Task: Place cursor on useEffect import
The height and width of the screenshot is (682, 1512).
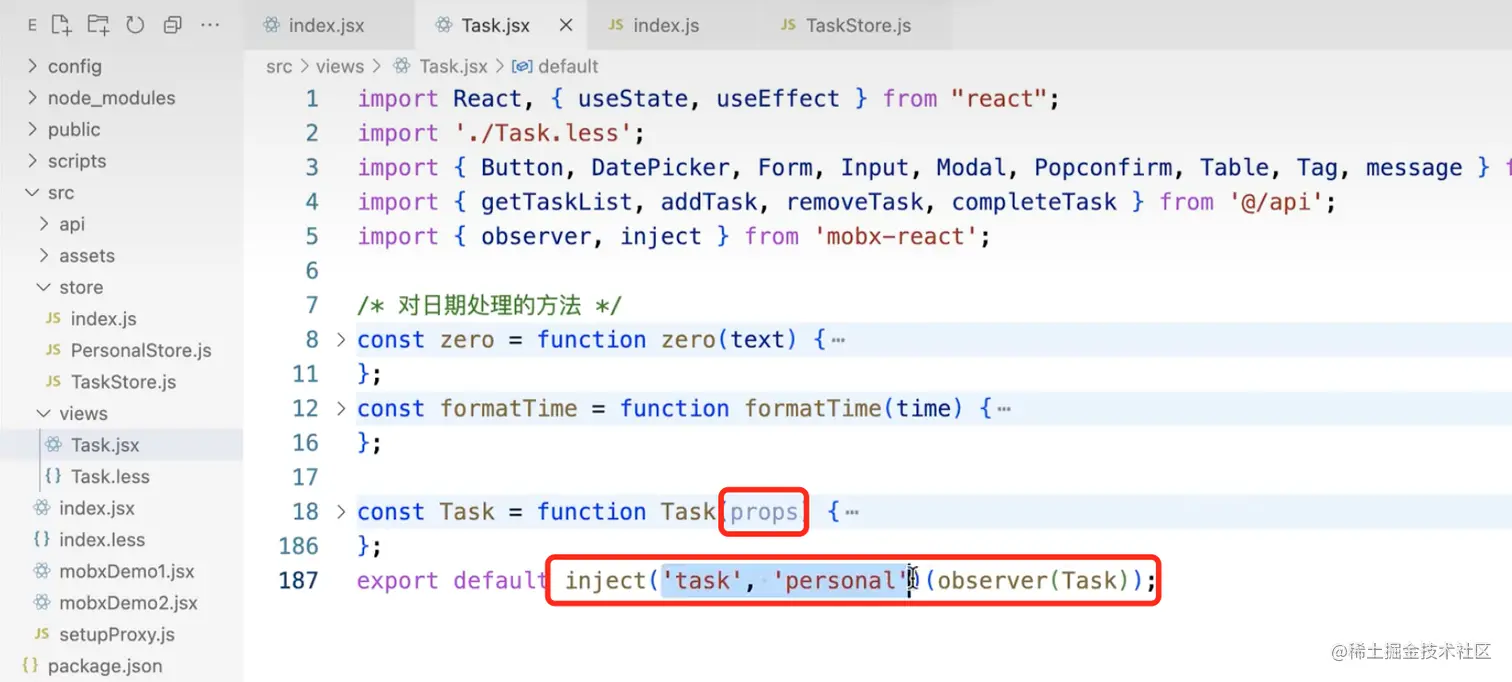Action: click(777, 99)
